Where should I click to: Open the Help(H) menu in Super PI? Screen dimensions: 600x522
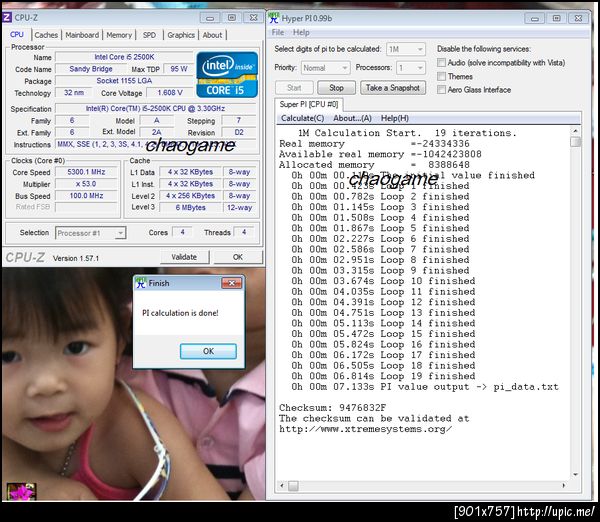pyautogui.click(x=395, y=118)
